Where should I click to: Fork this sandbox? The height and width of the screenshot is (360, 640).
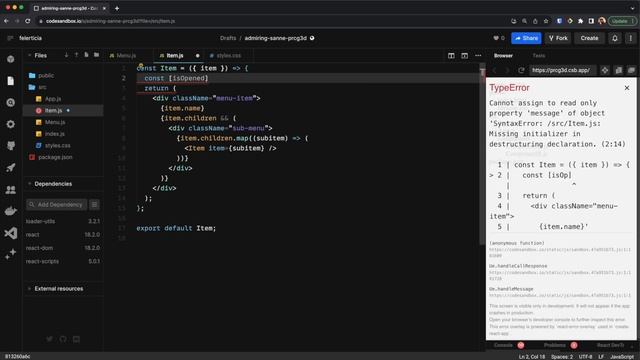(558, 38)
